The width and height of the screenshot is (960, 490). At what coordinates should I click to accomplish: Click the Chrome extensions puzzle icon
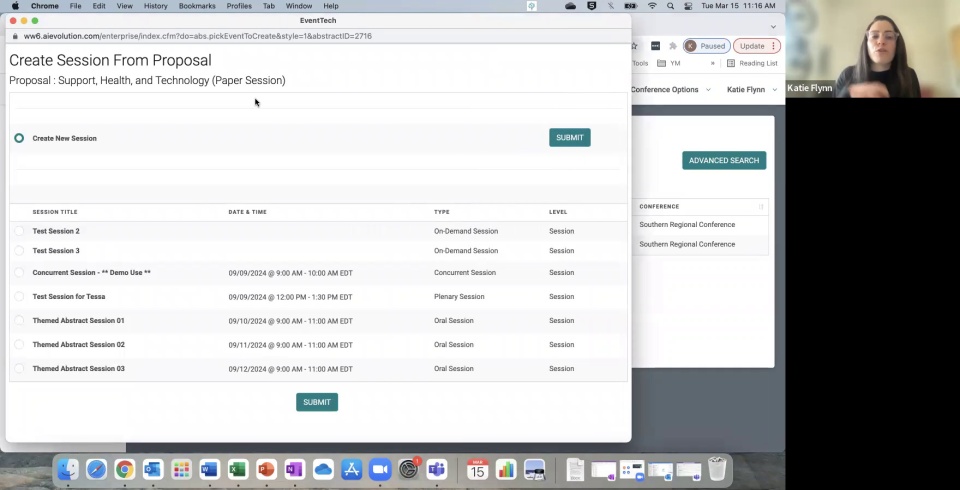pos(673,46)
